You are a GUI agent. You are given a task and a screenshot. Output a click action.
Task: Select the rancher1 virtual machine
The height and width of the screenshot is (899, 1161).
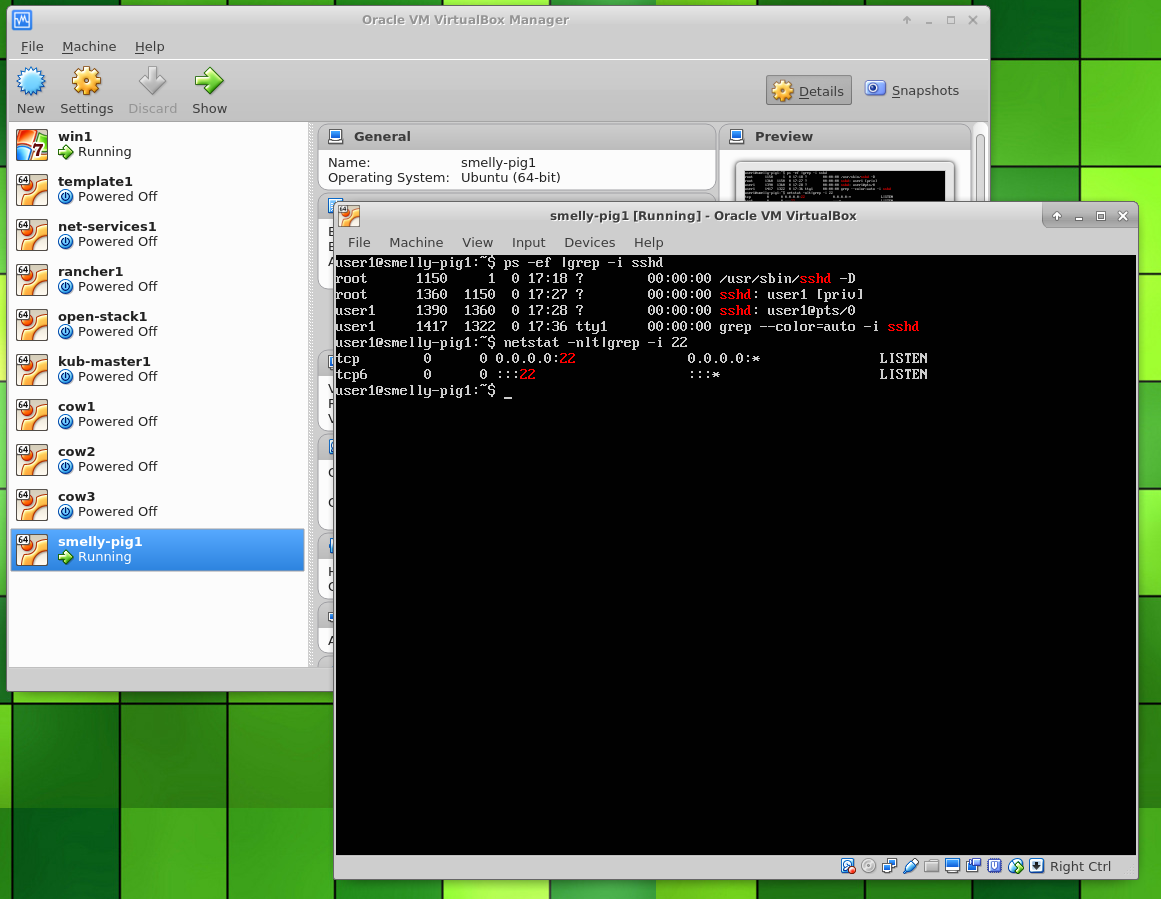click(x=158, y=280)
